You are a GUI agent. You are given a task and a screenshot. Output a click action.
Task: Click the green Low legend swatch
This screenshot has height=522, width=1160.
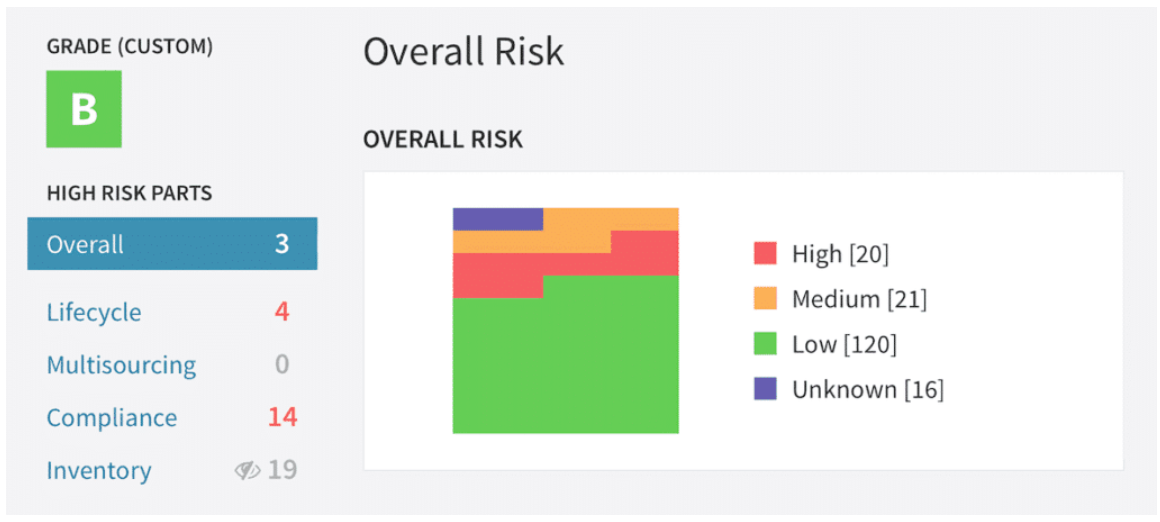[765, 344]
